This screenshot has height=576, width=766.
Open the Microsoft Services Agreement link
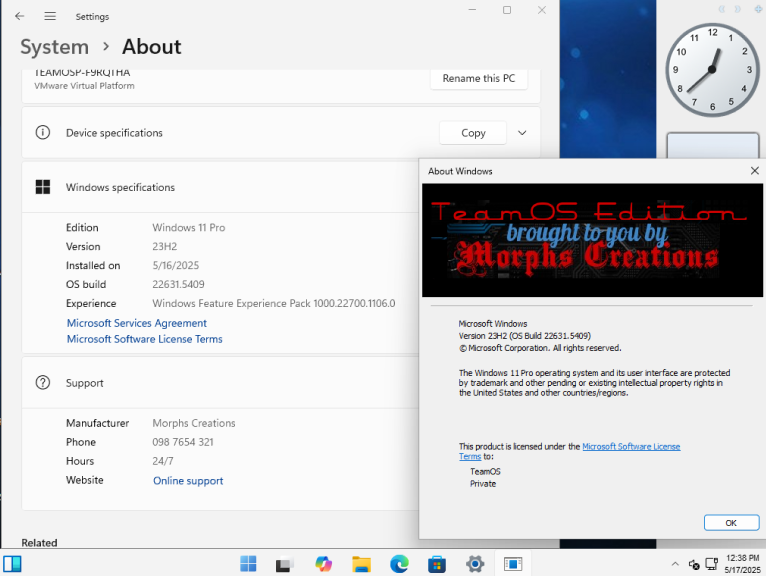[137, 323]
